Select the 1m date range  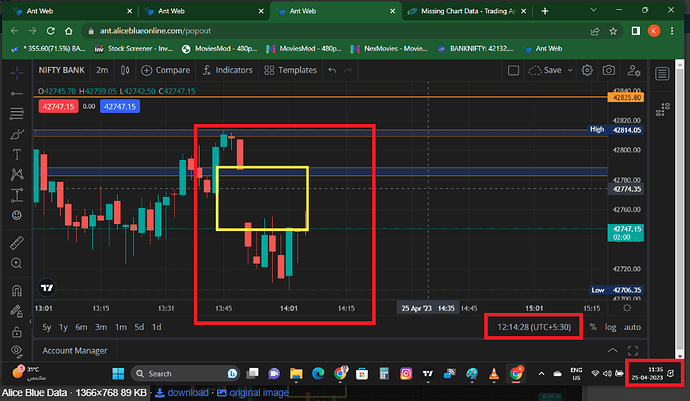tap(121, 327)
